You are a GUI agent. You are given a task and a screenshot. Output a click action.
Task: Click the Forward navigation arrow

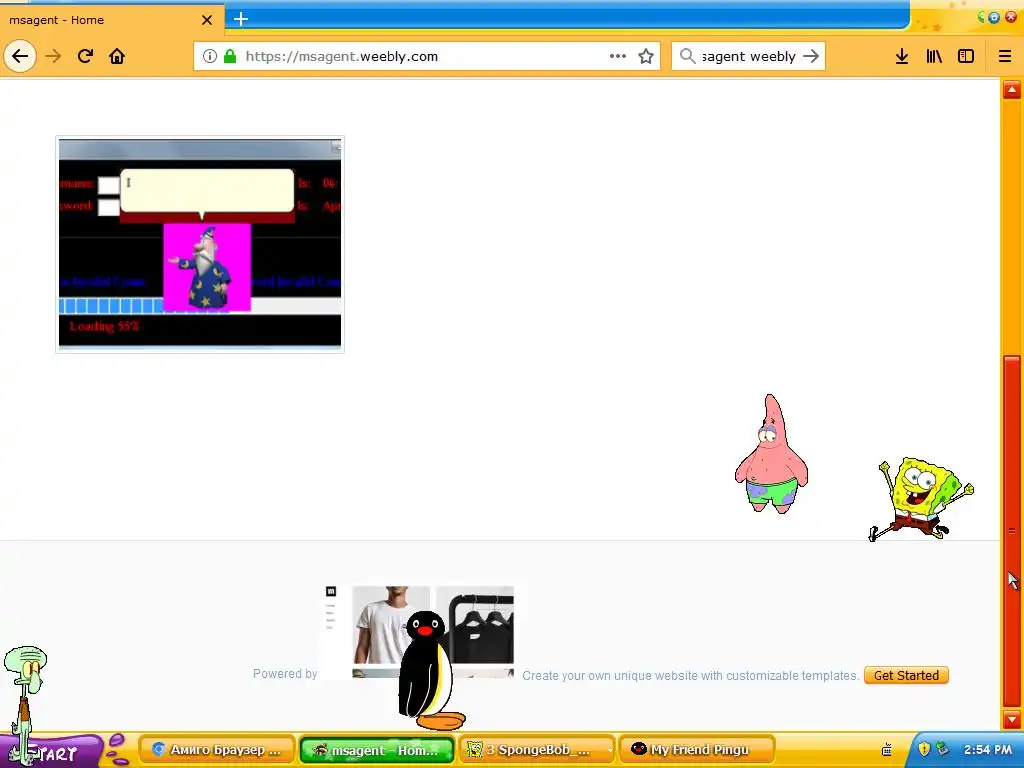[x=54, y=56]
